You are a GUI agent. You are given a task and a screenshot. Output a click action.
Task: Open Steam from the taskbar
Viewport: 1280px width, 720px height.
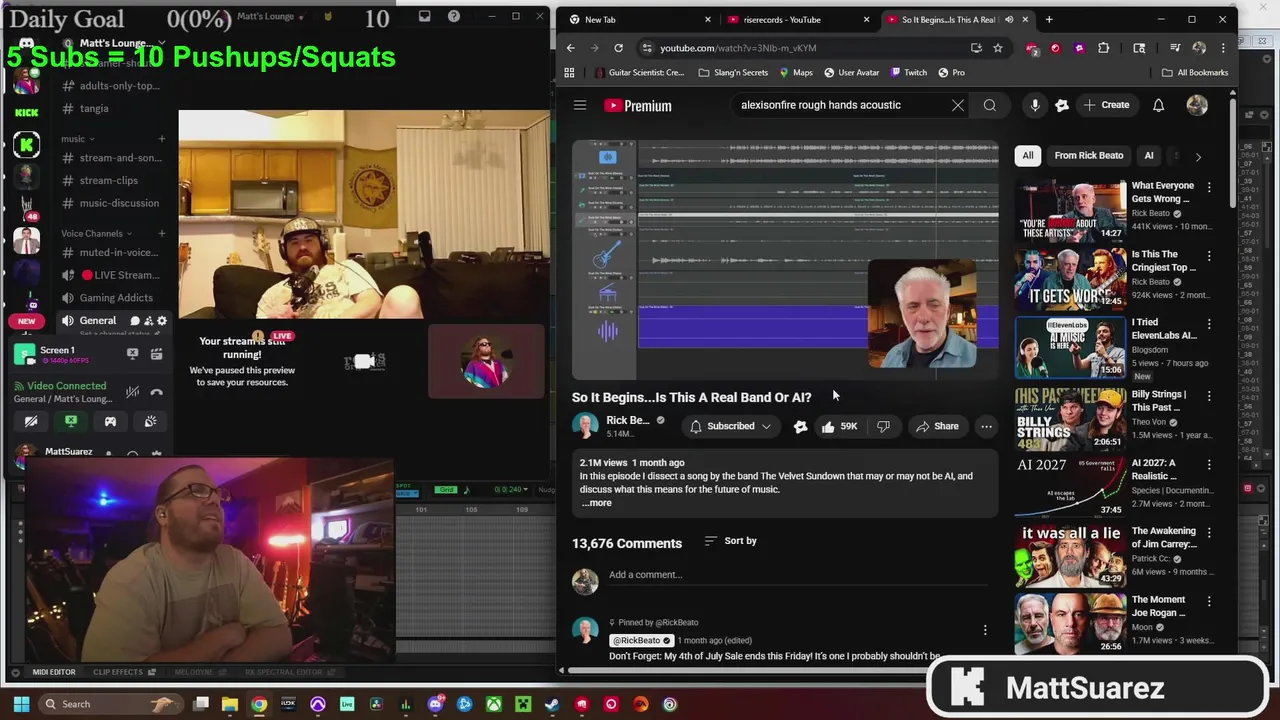point(552,704)
